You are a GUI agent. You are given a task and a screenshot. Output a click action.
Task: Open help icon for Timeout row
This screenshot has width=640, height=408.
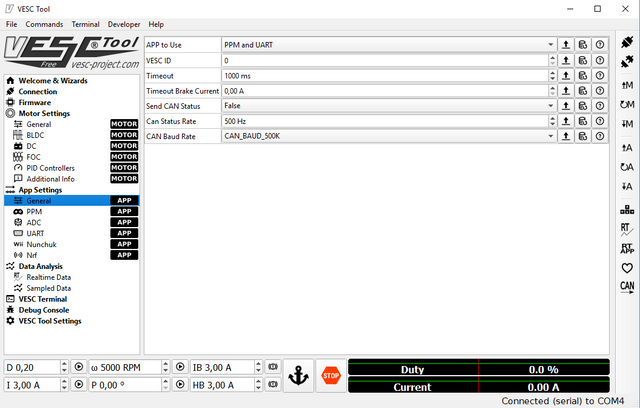click(600, 75)
